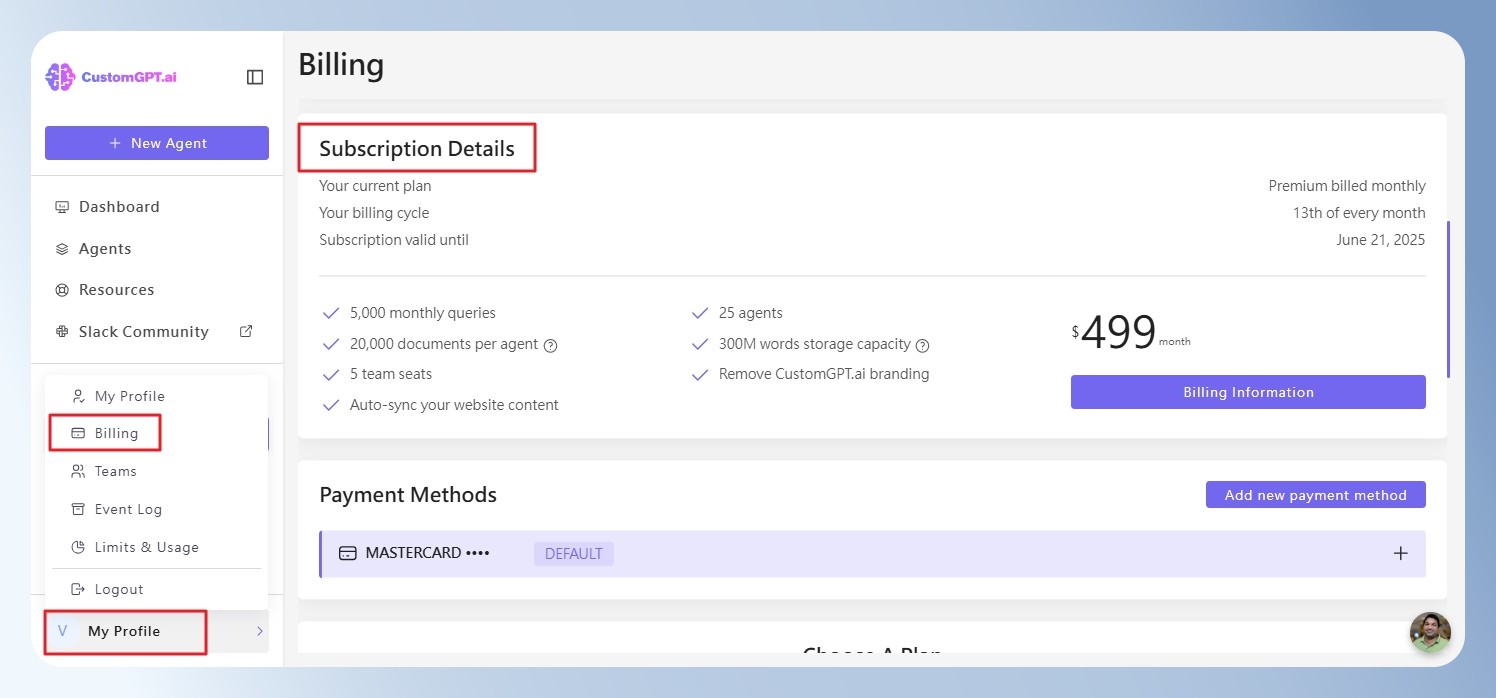This screenshot has height=698, width=1496.
Task: Click the Billing Information button
Action: [x=1248, y=392]
